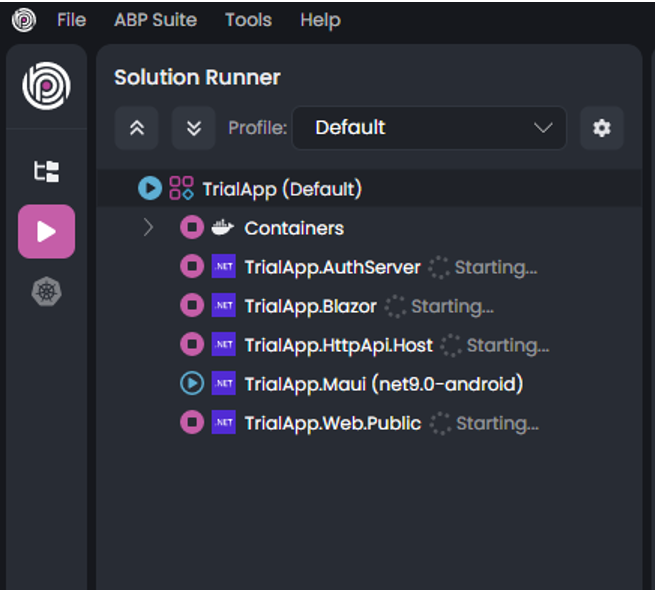655x590 pixels.
Task: Click the Docker icon beside Containers
Action: click(x=222, y=228)
